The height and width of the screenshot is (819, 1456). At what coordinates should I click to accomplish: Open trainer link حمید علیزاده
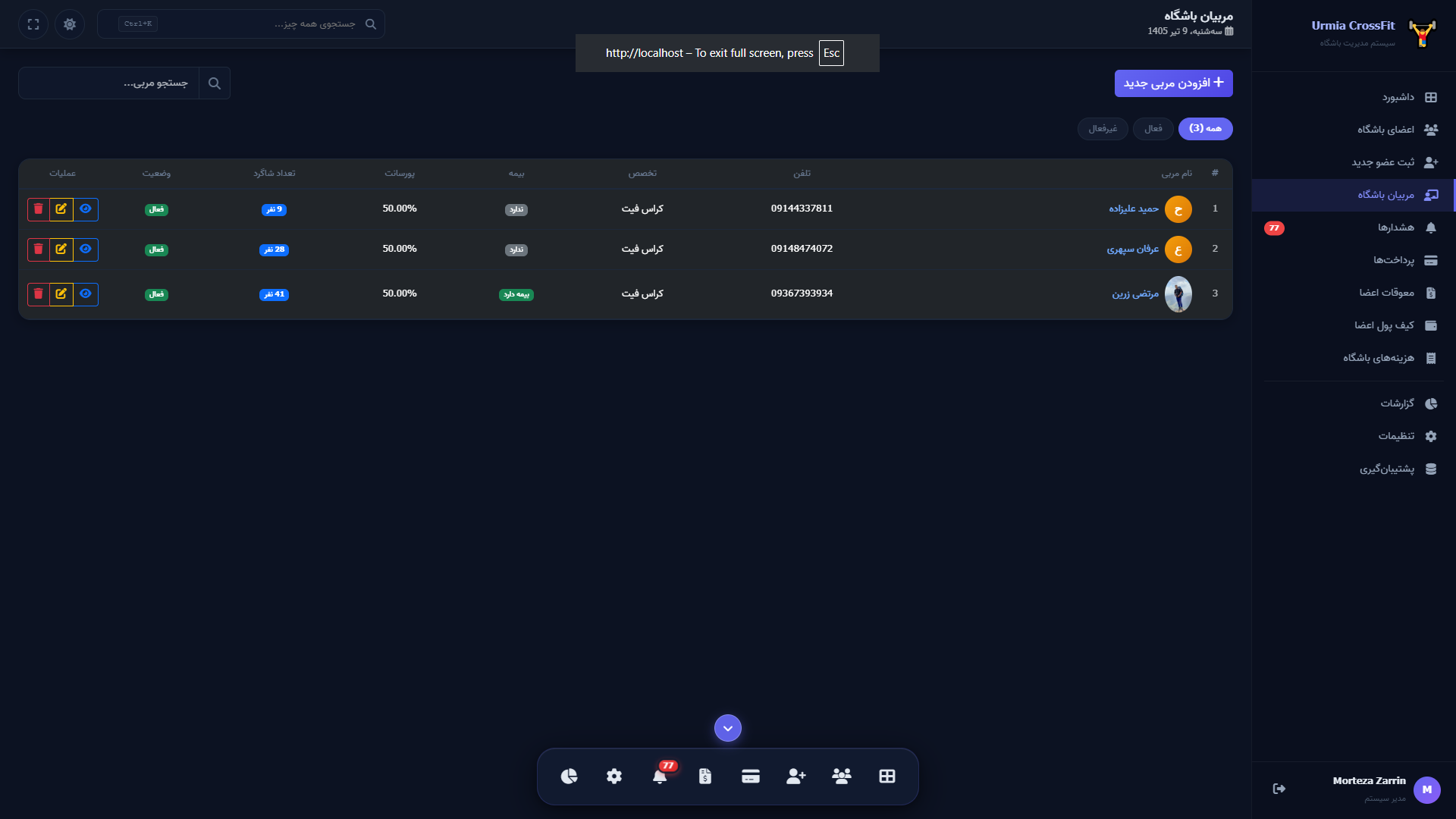(x=1134, y=209)
